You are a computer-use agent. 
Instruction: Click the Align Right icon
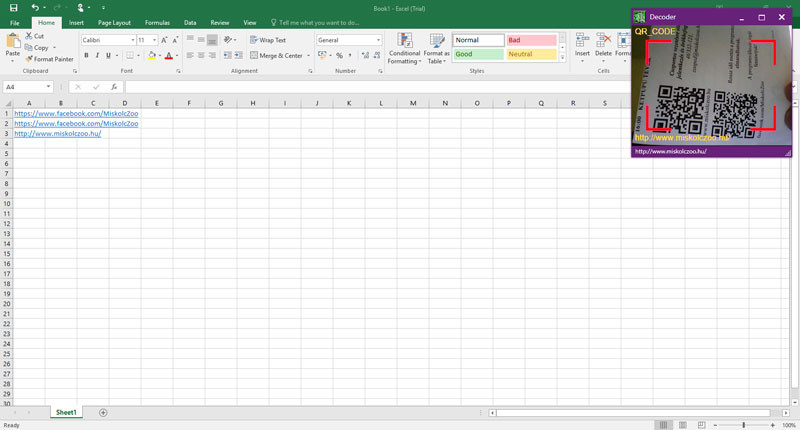click(x=212, y=55)
